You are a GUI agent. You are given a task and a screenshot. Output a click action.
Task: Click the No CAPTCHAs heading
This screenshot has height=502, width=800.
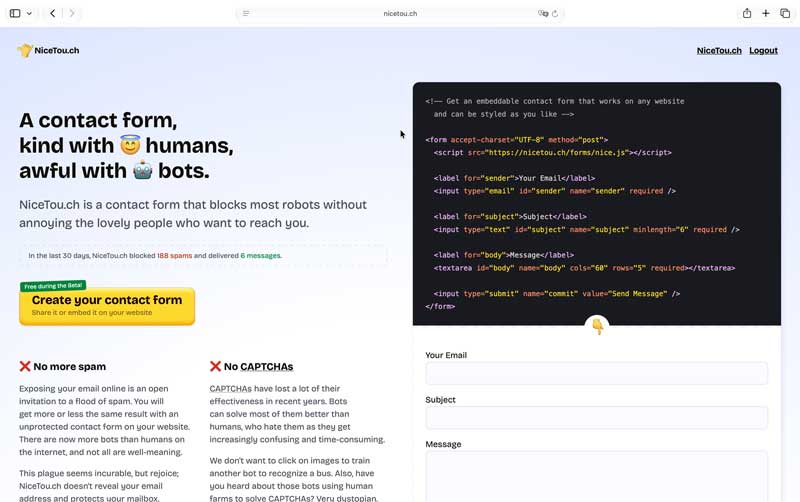pos(258,366)
